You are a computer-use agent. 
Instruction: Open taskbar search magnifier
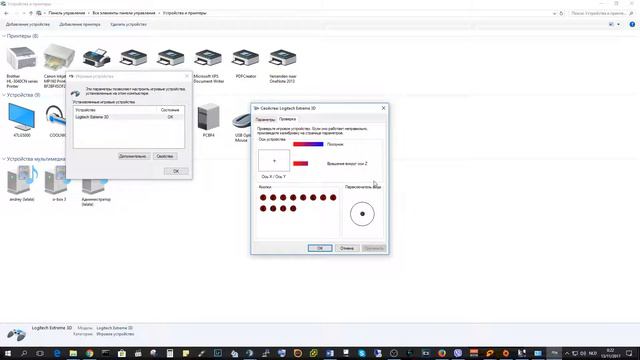pos(24,353)
